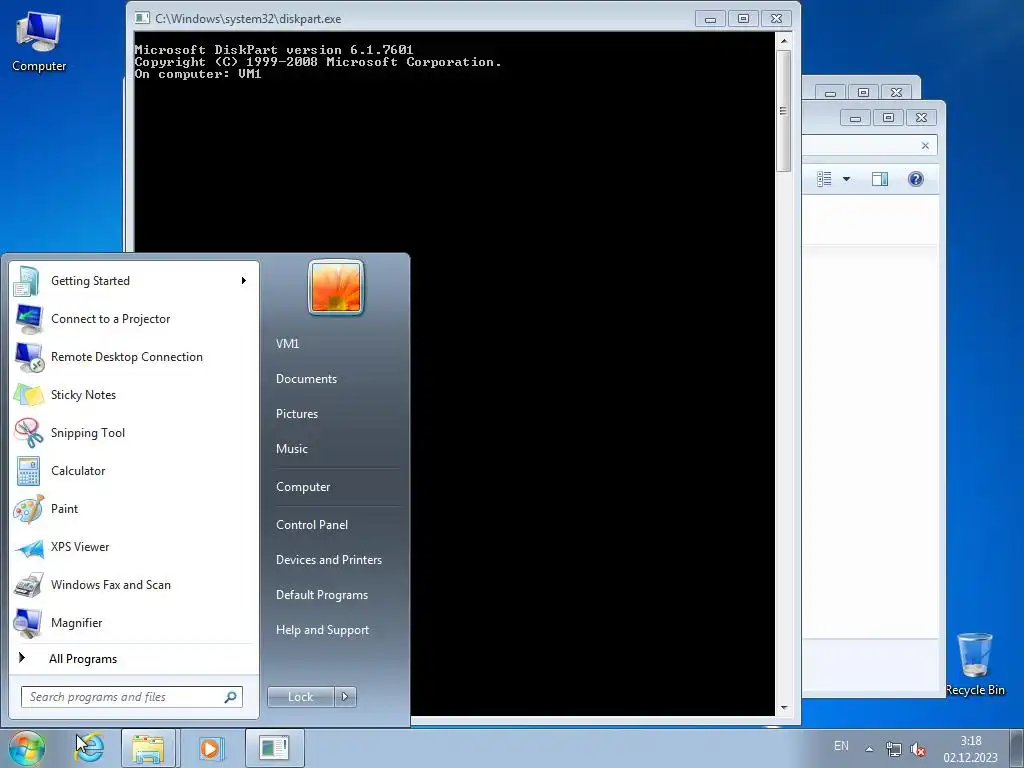Open Remote Desktop Connection
Viewport: 1024px width, 768px height.
click(x=134, y=357)
